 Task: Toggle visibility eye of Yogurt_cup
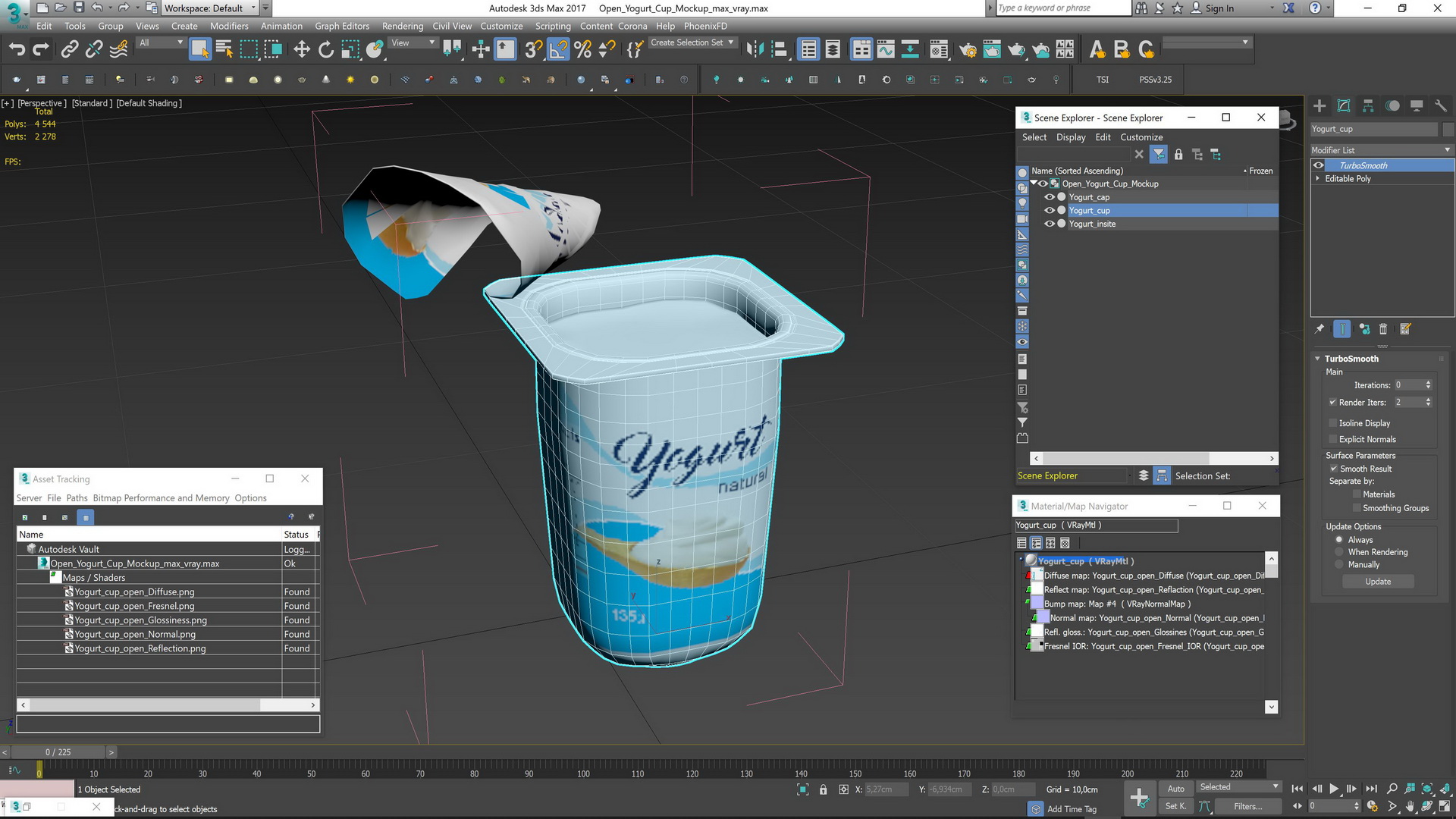pyautogui.click(x=1050, y=211)
